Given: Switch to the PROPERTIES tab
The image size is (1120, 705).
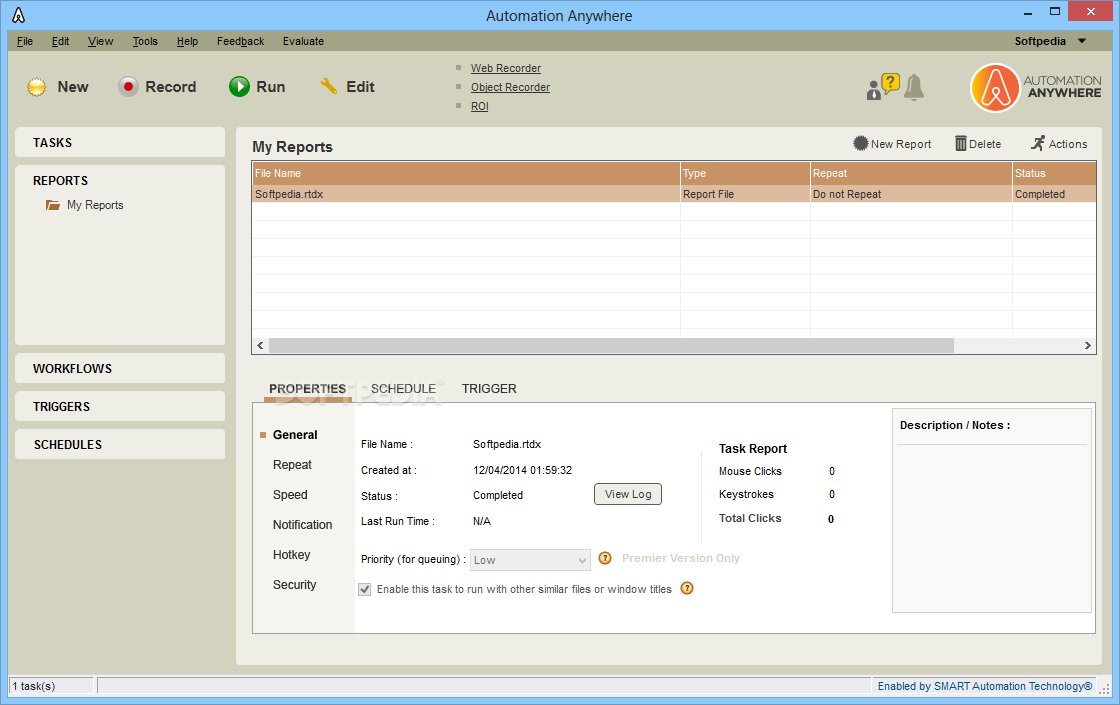Looking at the screenshot, I should pyautogui.click(x=307, y=389).
